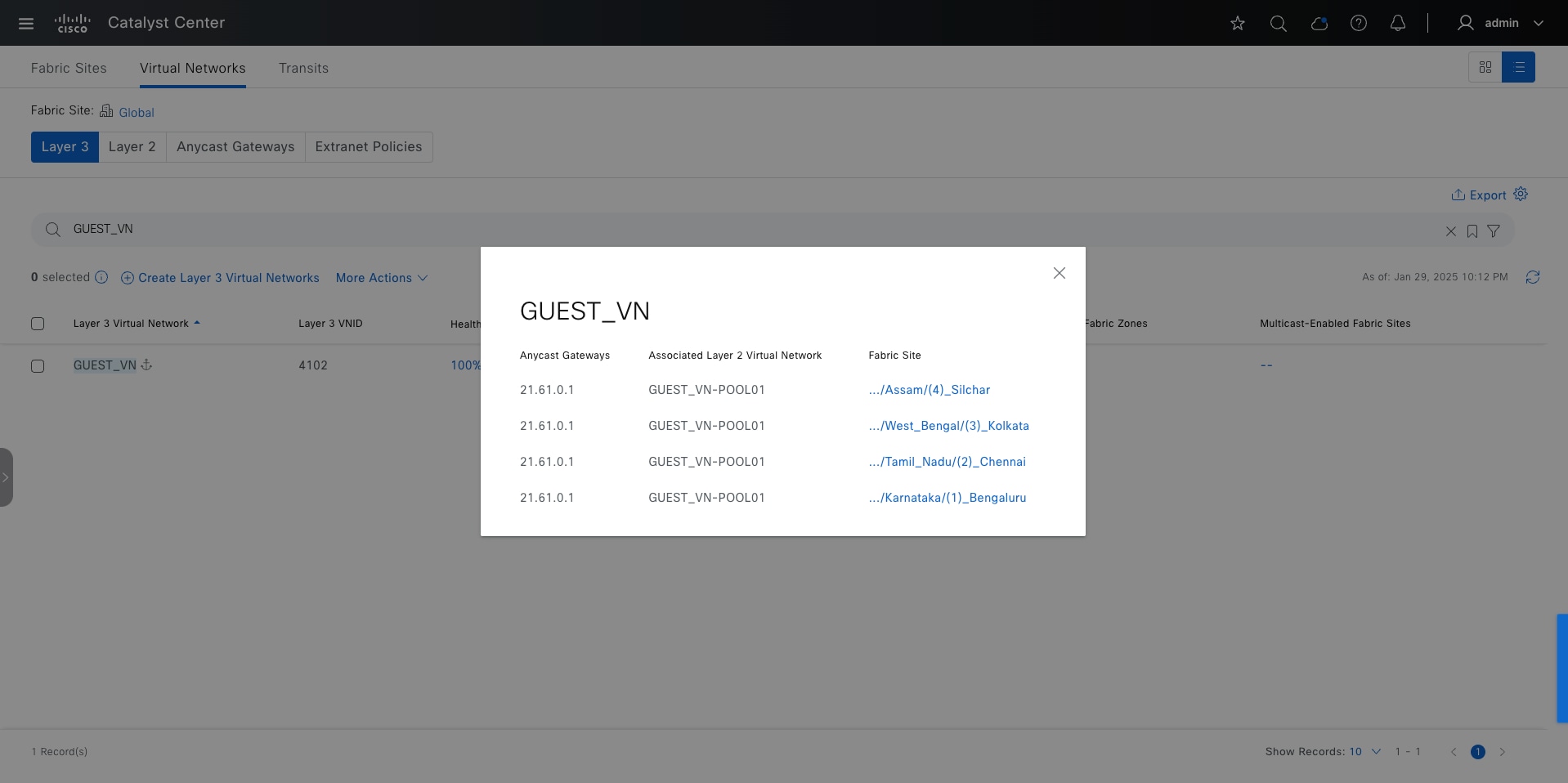This screenshot has height=783, width=1568.
Task: Click the 100% health link
Action: coord(465,365)
